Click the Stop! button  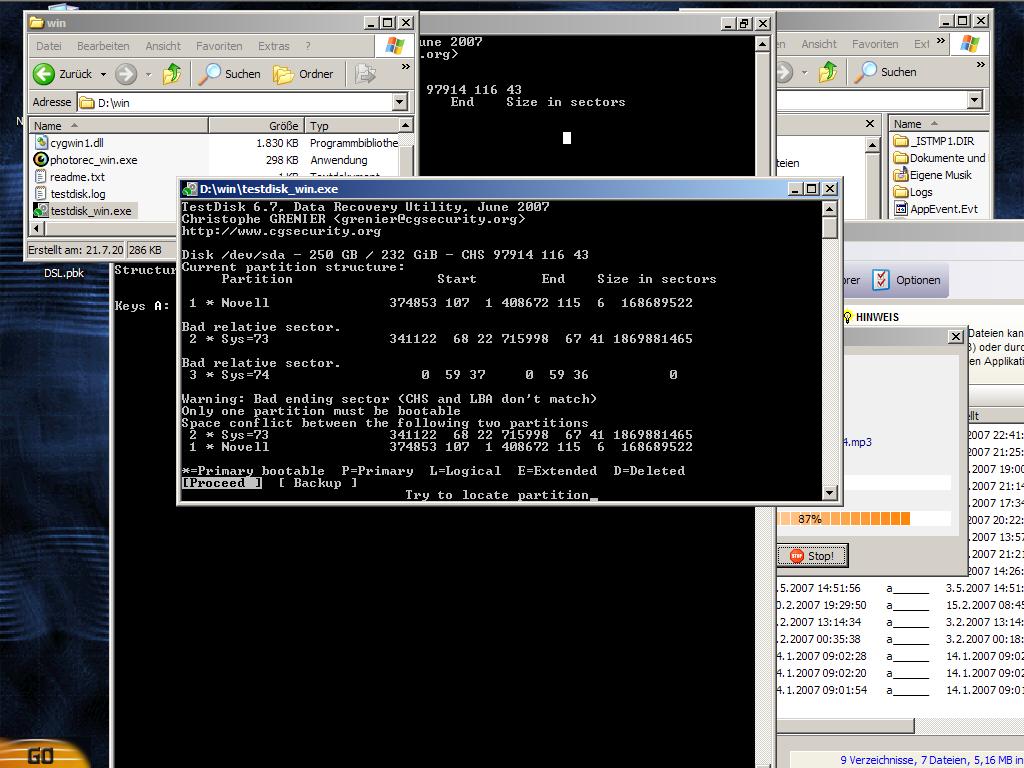813,556
